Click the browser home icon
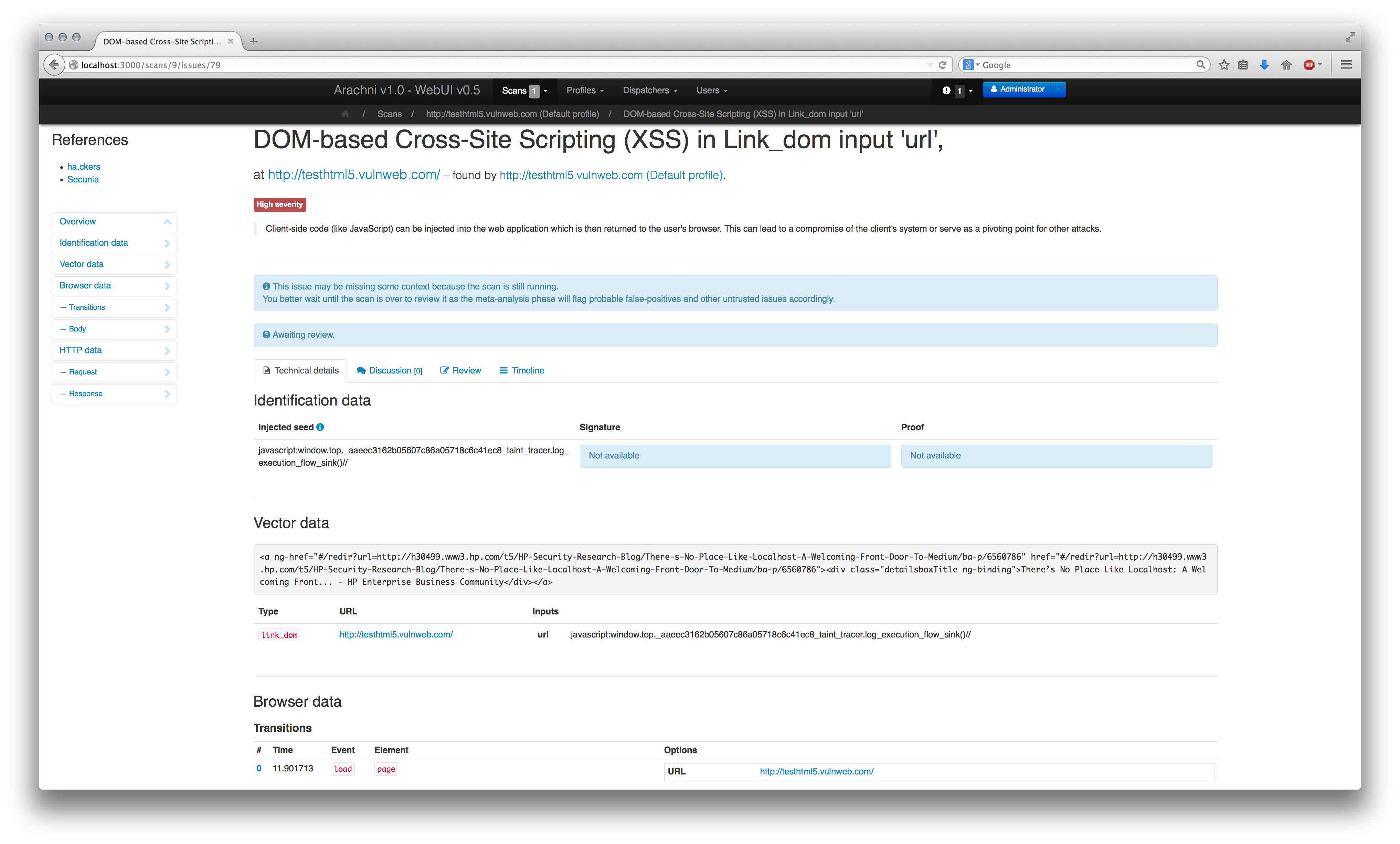The image size is (1400, 844). click(x=1286, y=65)
